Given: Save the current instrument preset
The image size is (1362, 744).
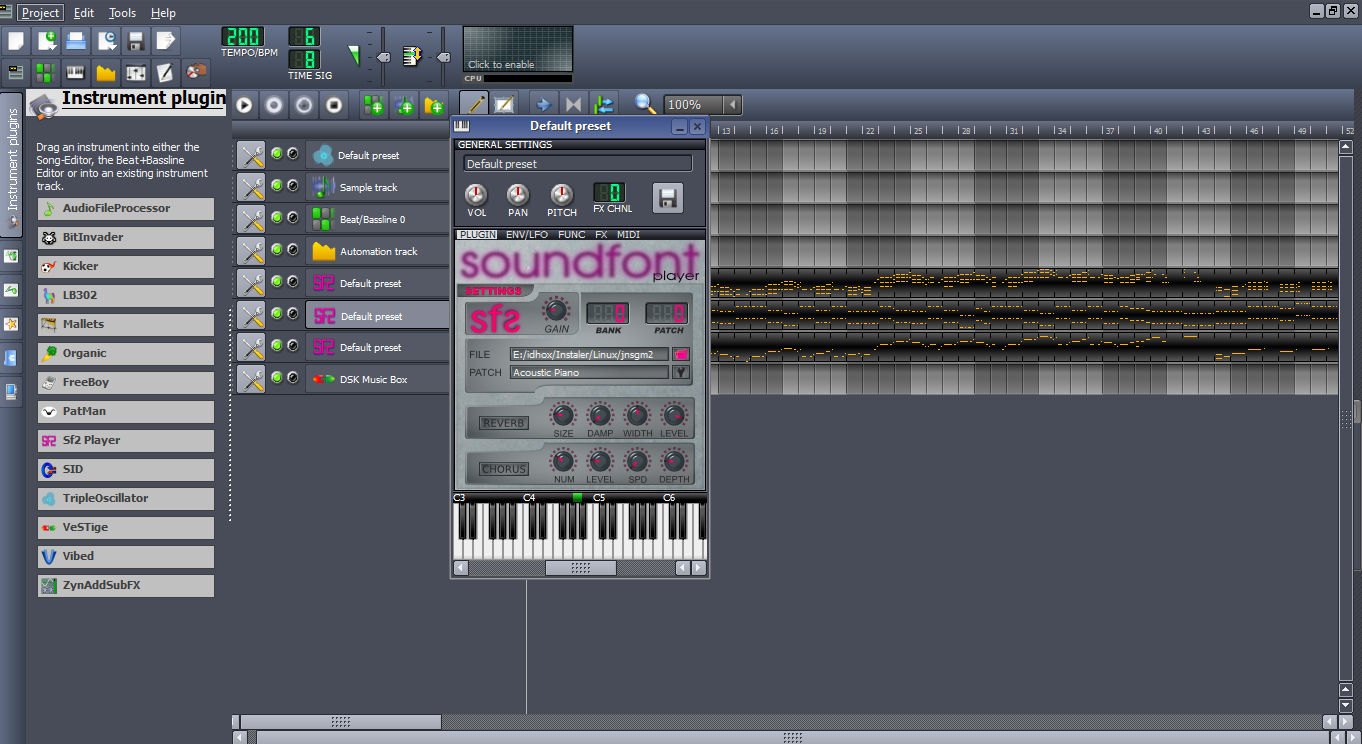Looking at the screenshot, I should click(668, 197).
